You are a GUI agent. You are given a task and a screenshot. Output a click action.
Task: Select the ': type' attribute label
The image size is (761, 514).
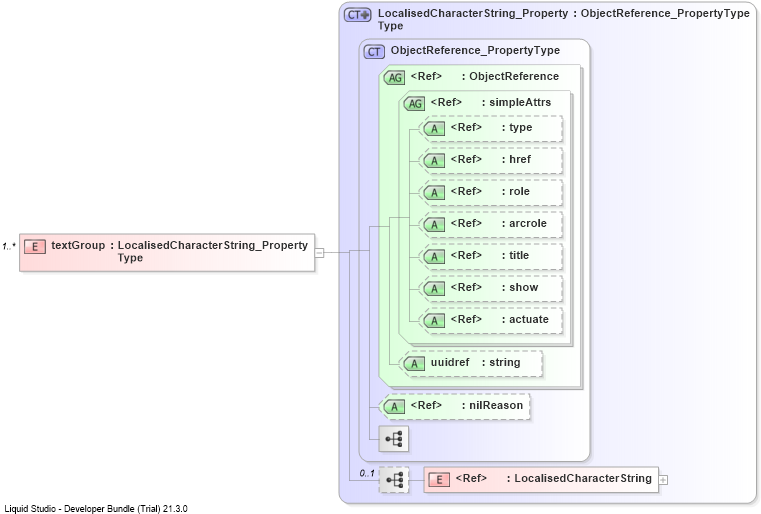(x=517, y=127)
